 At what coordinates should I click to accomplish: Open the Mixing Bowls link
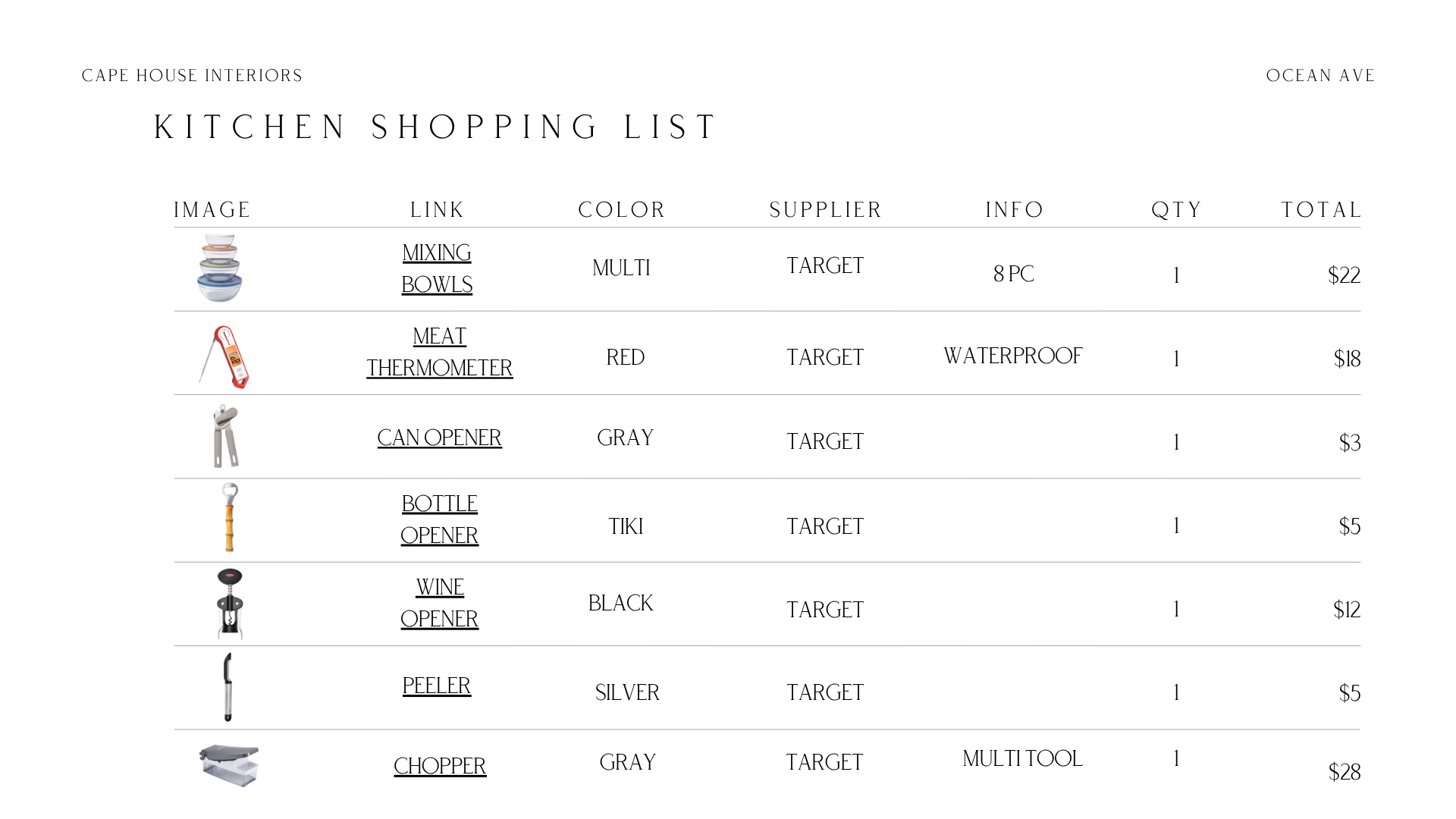pyautogui.click(x=437, y=268)
